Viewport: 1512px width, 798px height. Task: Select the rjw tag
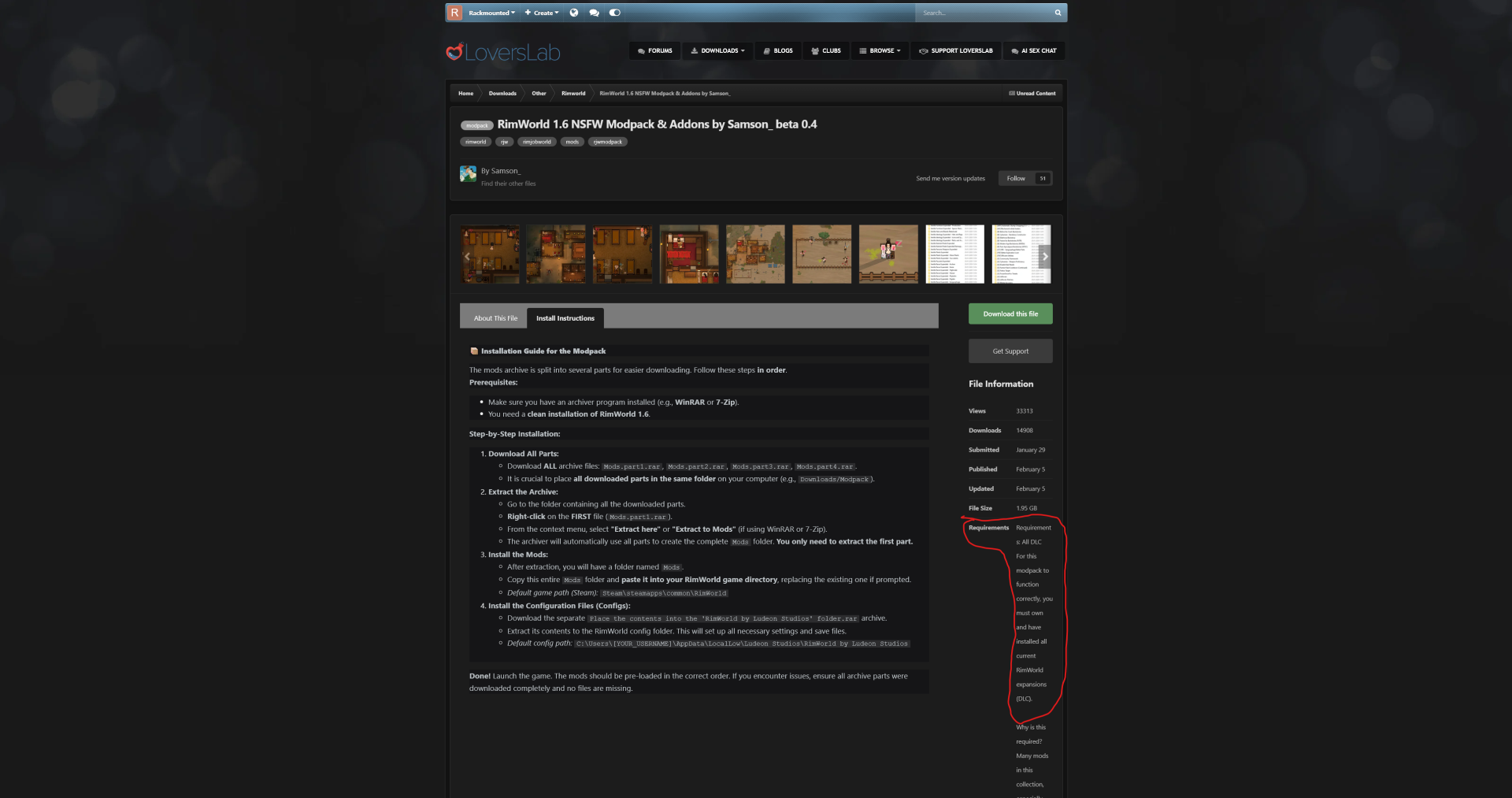click(x=505, y=142)
